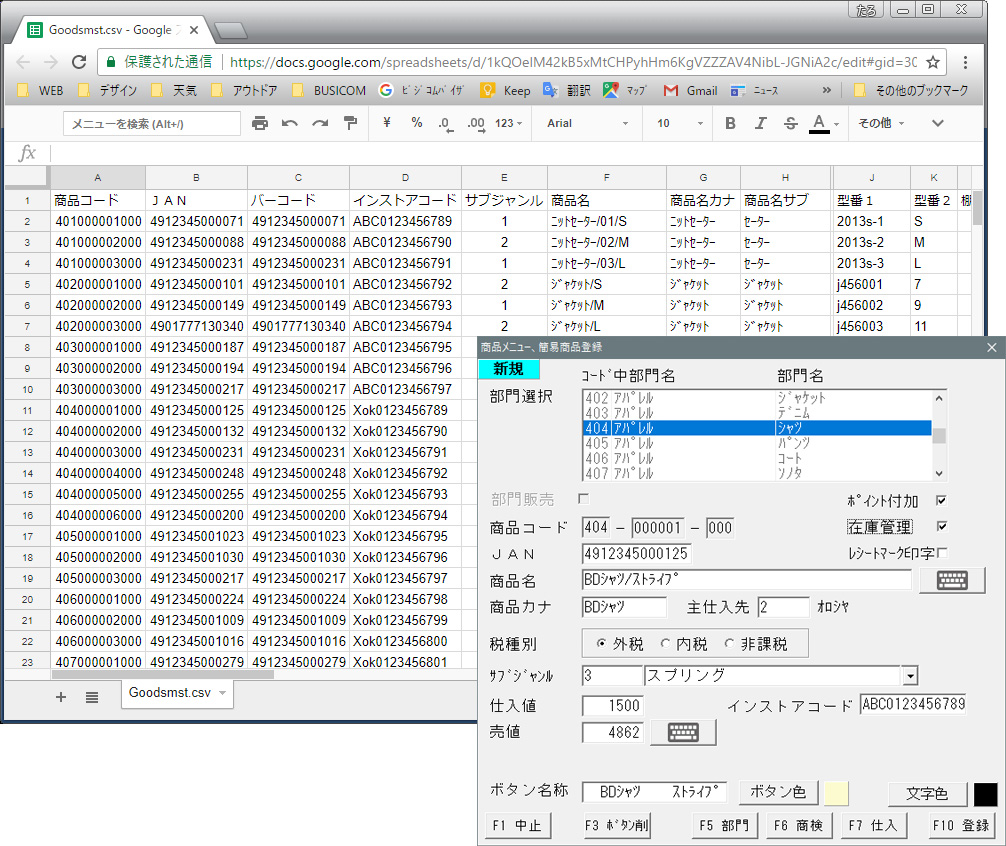Open the on-screen keyboard beside 商品名 field
This screenshot has width=1006, height=846.
coord(951,580)
